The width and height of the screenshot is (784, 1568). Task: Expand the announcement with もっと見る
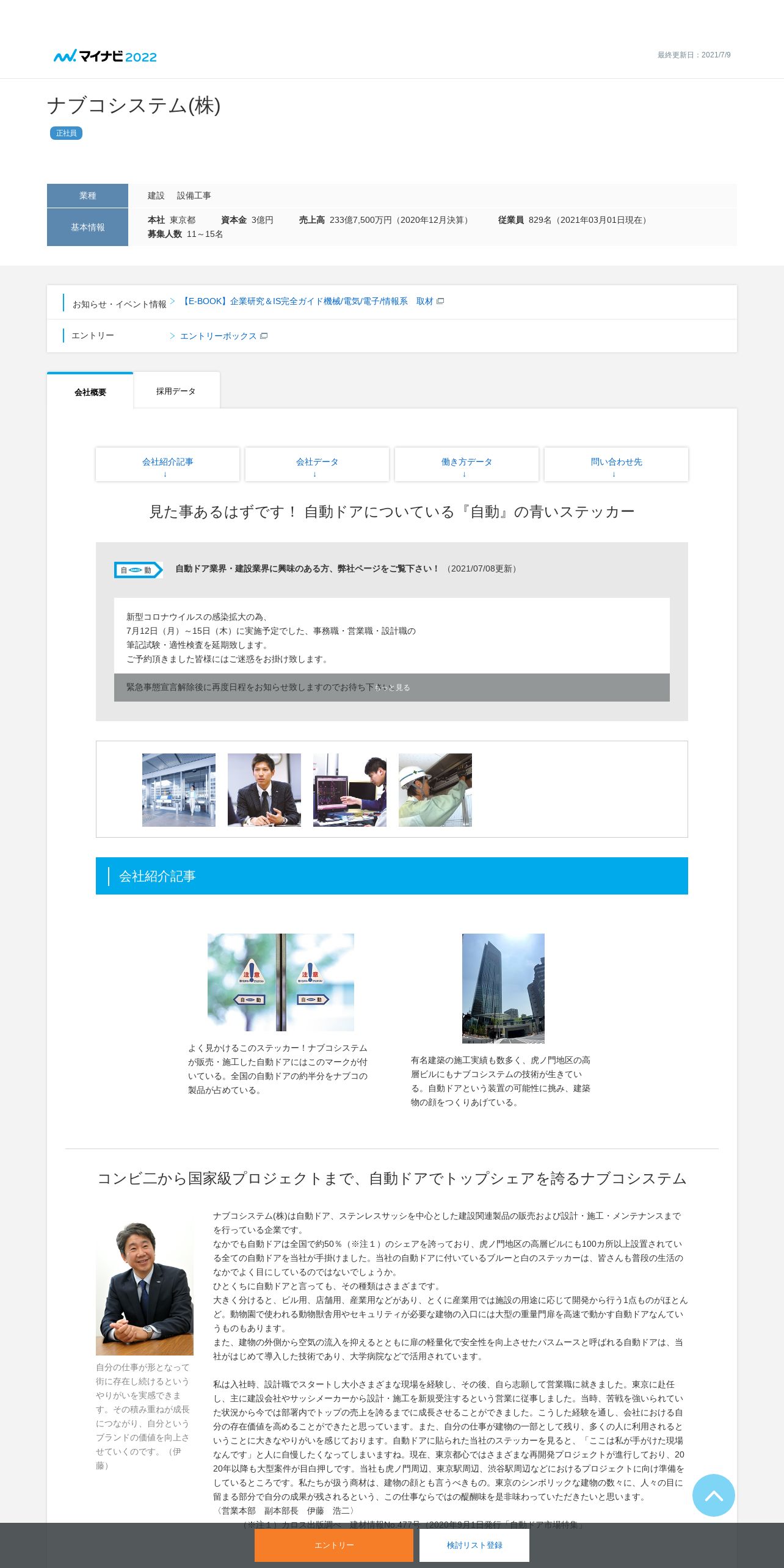point(392,688)
